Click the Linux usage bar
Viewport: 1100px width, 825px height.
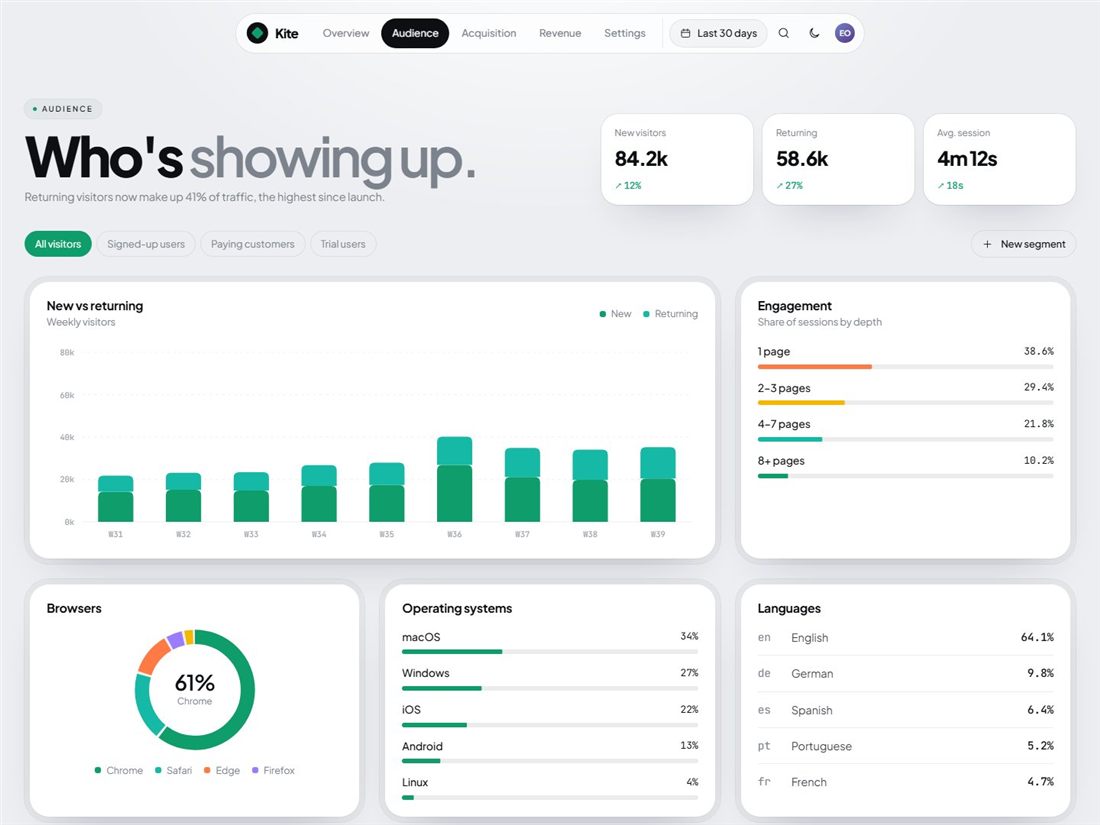coord(408,798)
